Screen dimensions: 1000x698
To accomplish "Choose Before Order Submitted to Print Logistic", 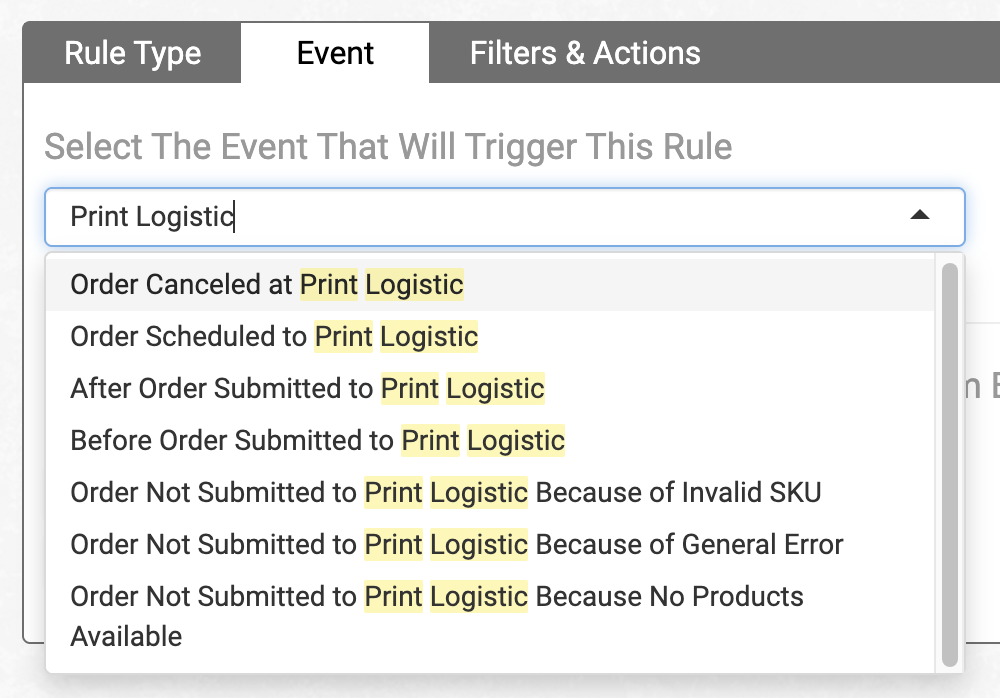I will (x=317, y=441).
